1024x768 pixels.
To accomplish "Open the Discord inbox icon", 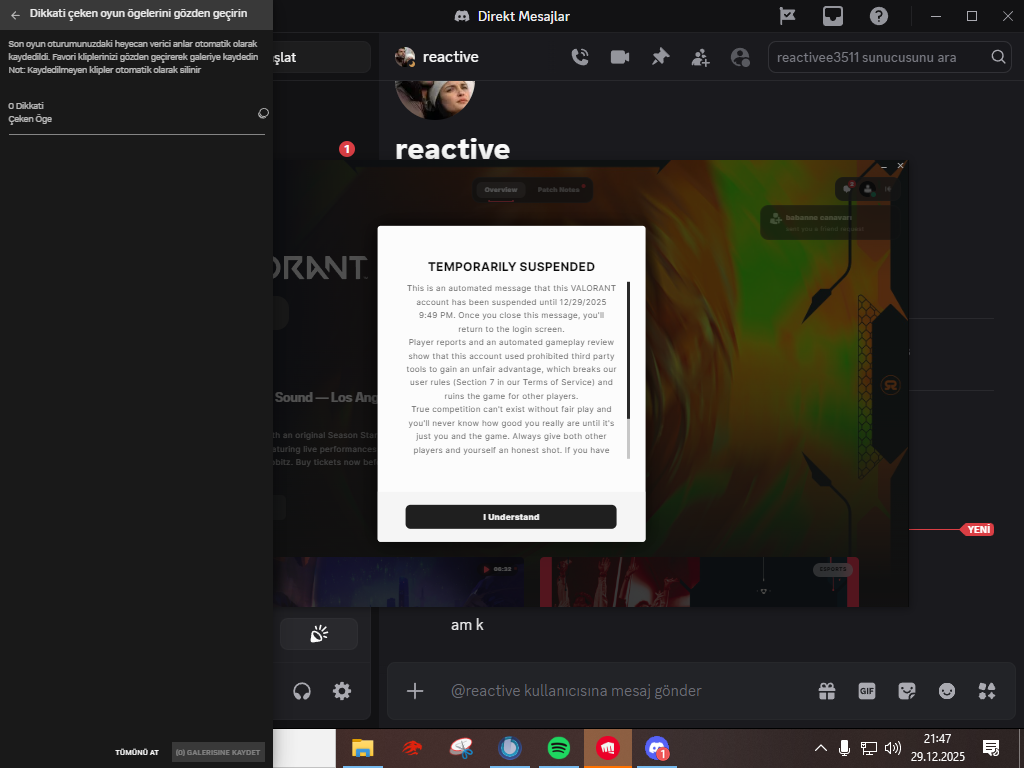I will (833, 16).
